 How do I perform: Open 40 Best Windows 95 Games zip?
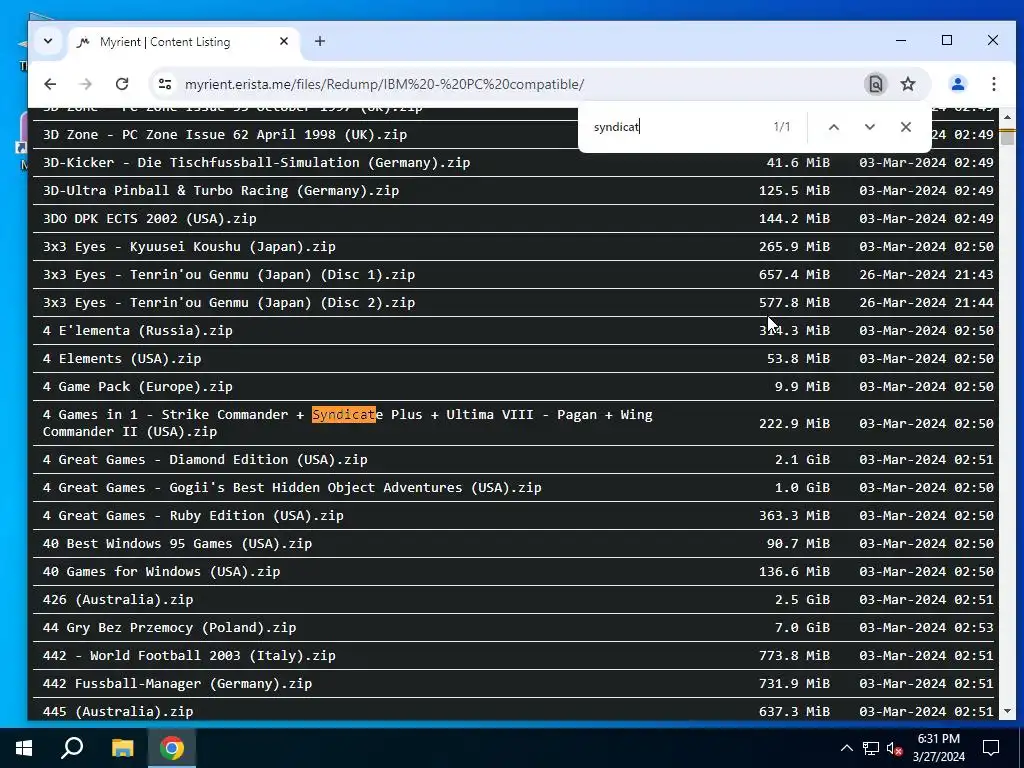(x=177, y=544)
